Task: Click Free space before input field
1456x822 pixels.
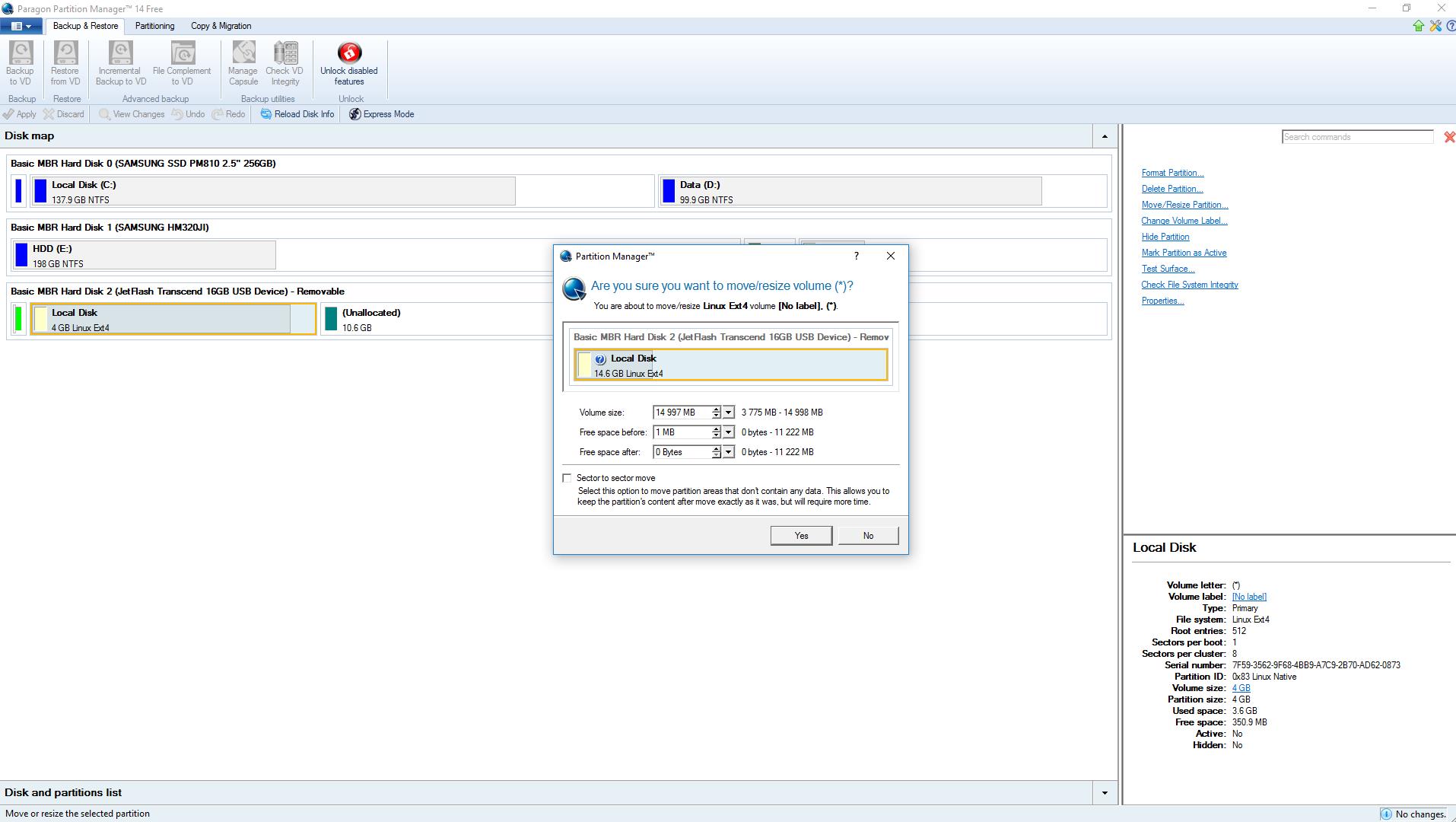Action: click(x=682, y=432)
